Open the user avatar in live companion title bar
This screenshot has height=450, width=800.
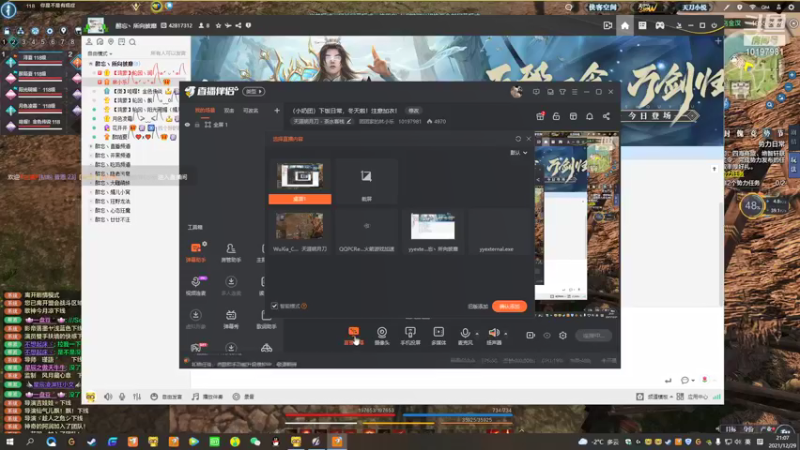click(516, 92)
